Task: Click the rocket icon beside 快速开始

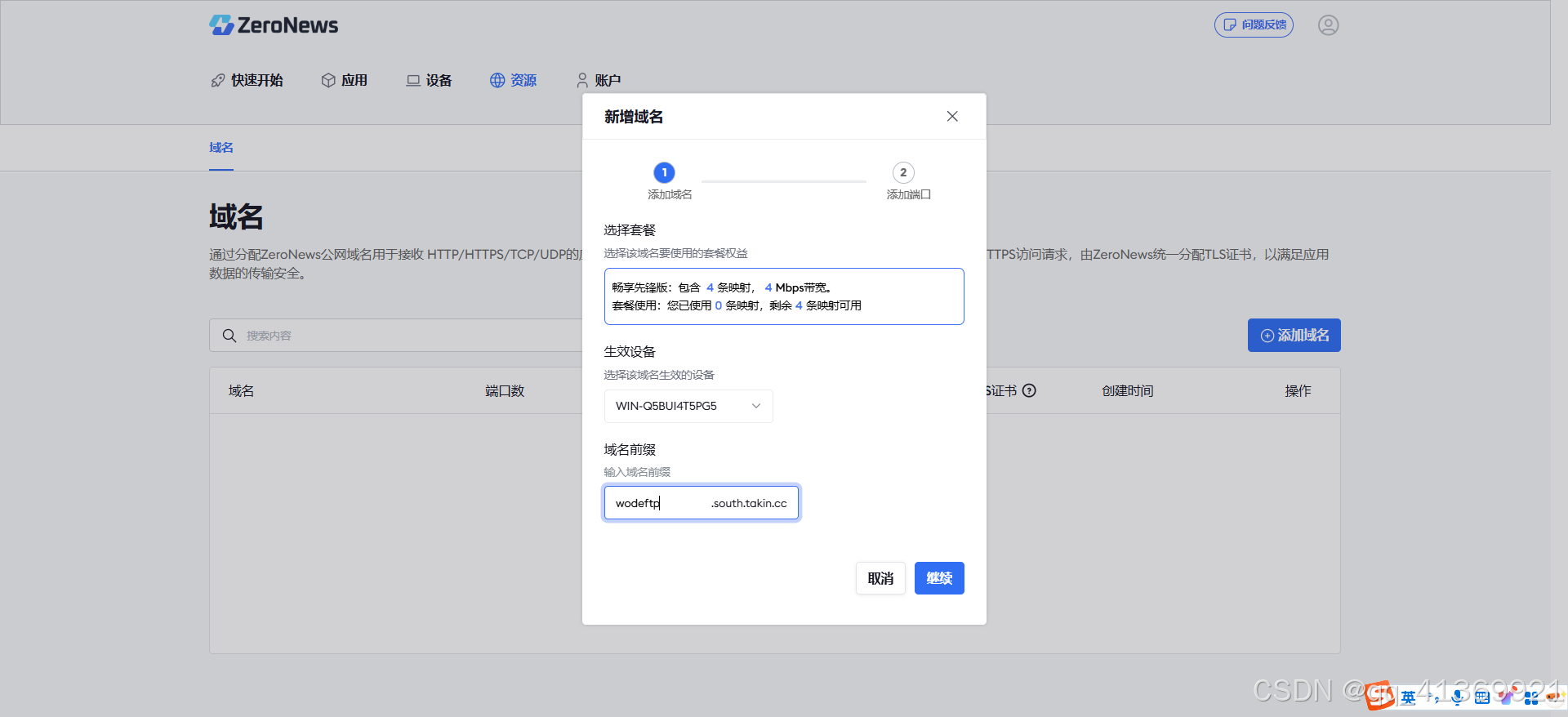Action: click(x=218, y=80)
